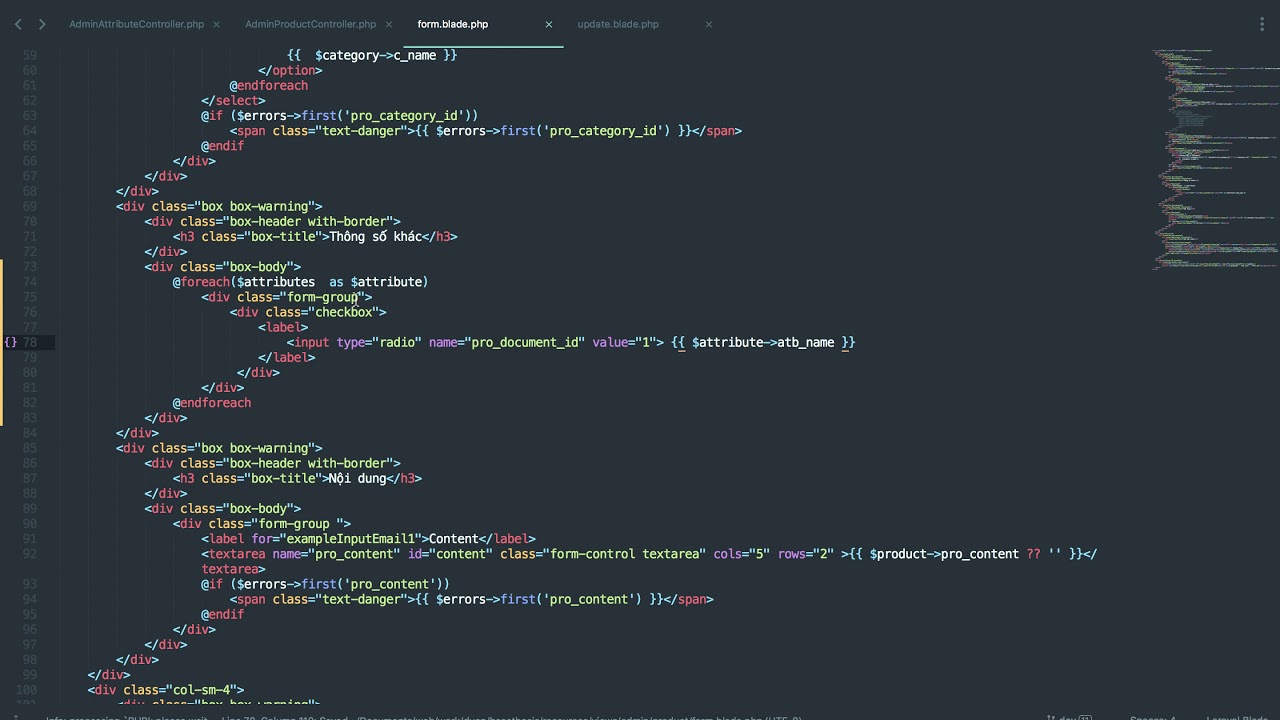Click the braces marker beside line 78
This screenshot has height=720, width=1280.
[x=10, y=342]
